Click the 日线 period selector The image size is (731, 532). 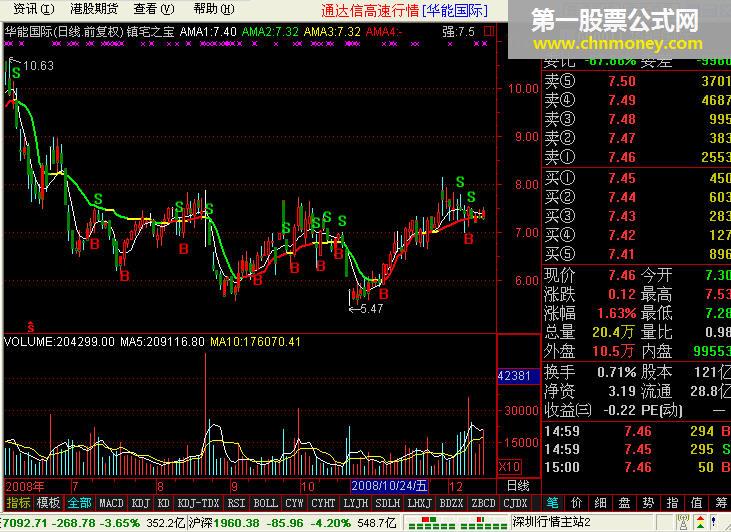coord(518,486)
